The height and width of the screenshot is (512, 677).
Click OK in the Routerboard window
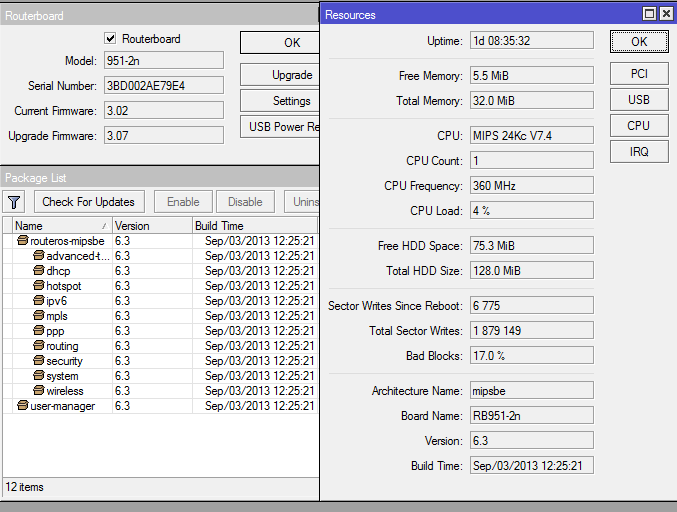point(280,43)
